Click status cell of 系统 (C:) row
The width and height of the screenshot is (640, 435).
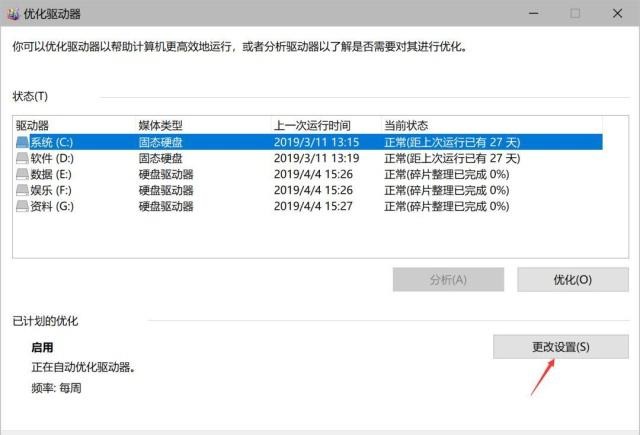452,142
